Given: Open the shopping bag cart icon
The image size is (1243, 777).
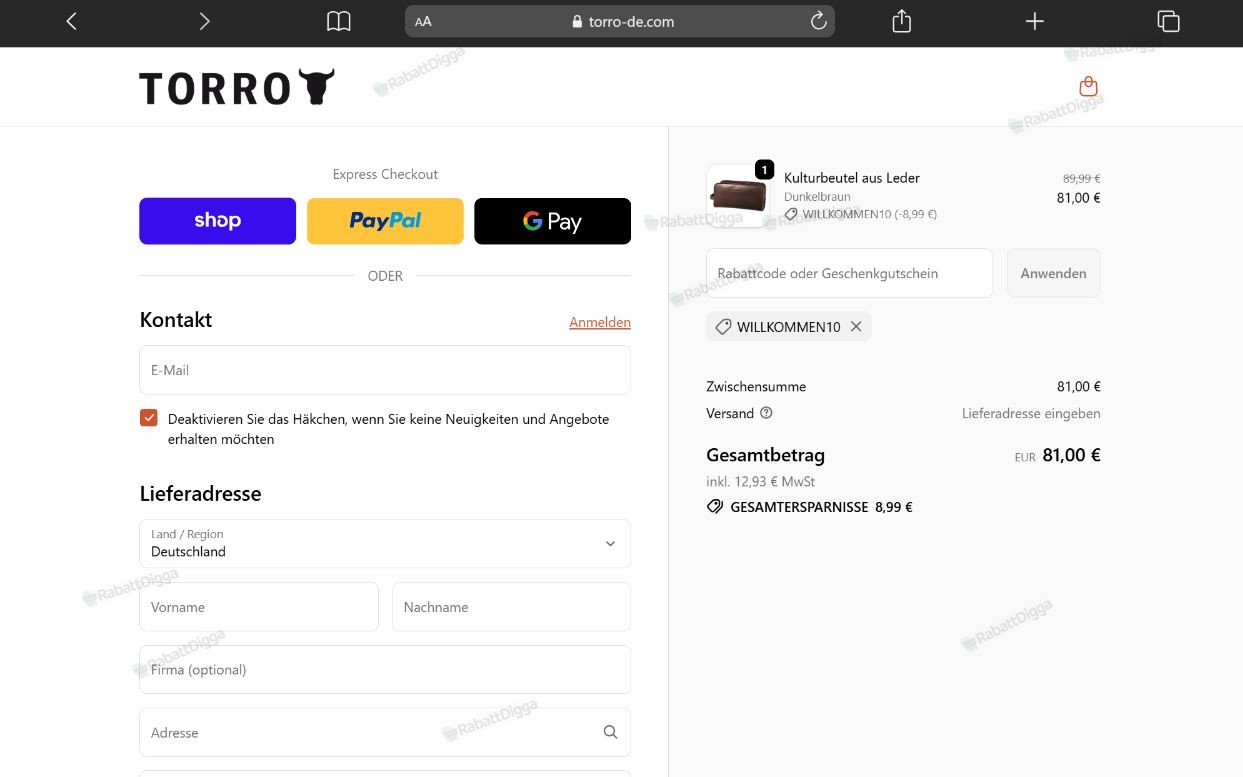Looking at the screenshot, I should click(1089, 86).
